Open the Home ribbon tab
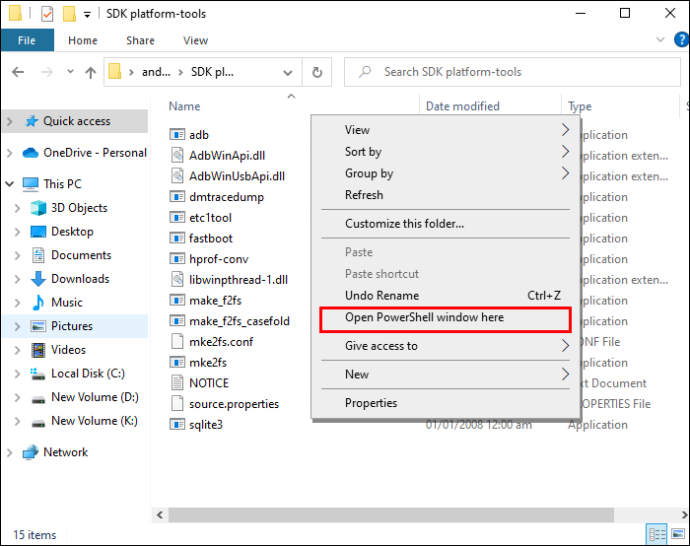 (x=83, y=40)
